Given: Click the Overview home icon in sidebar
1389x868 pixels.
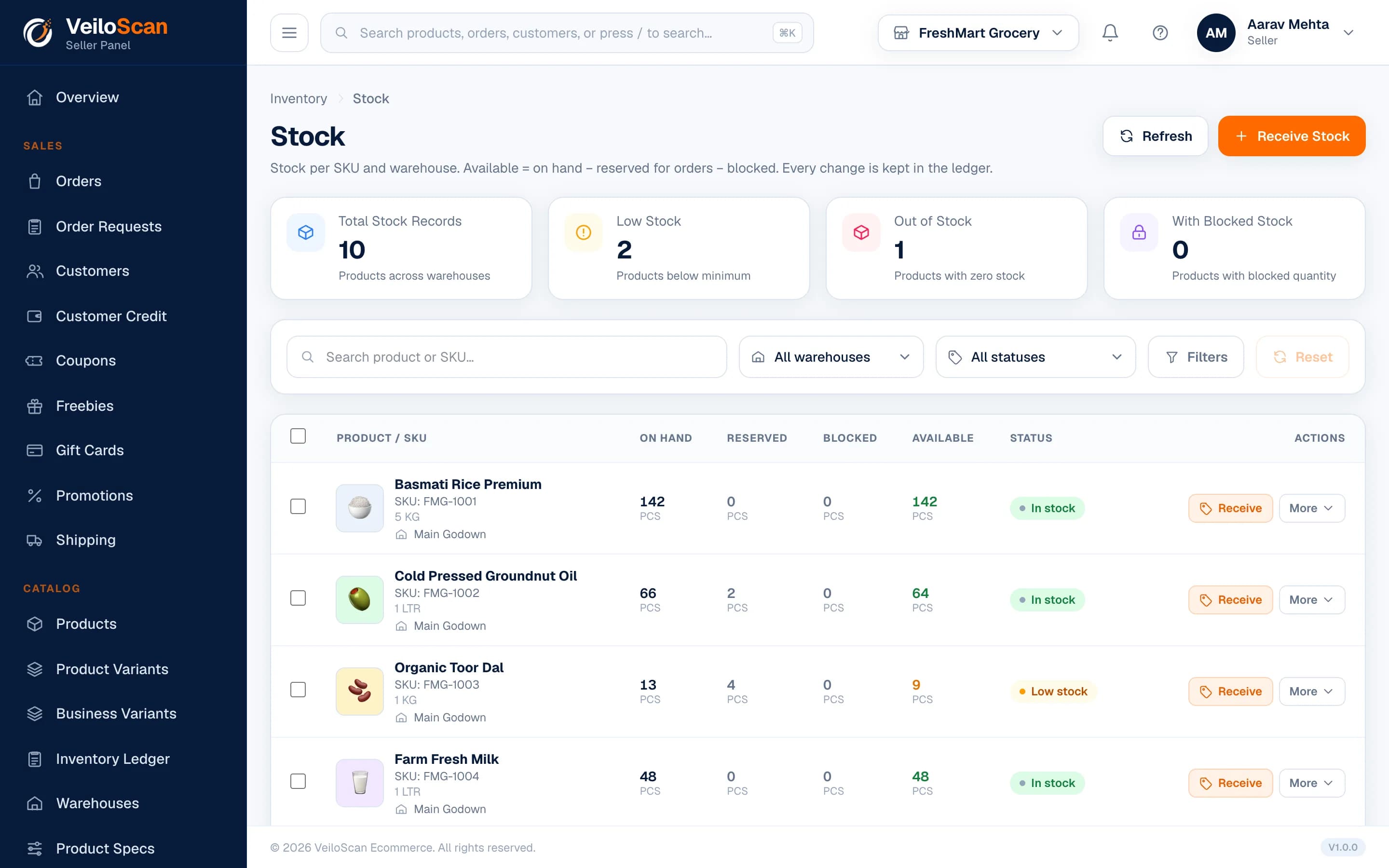Looking at the screenshot, I should tap(35, 97).
